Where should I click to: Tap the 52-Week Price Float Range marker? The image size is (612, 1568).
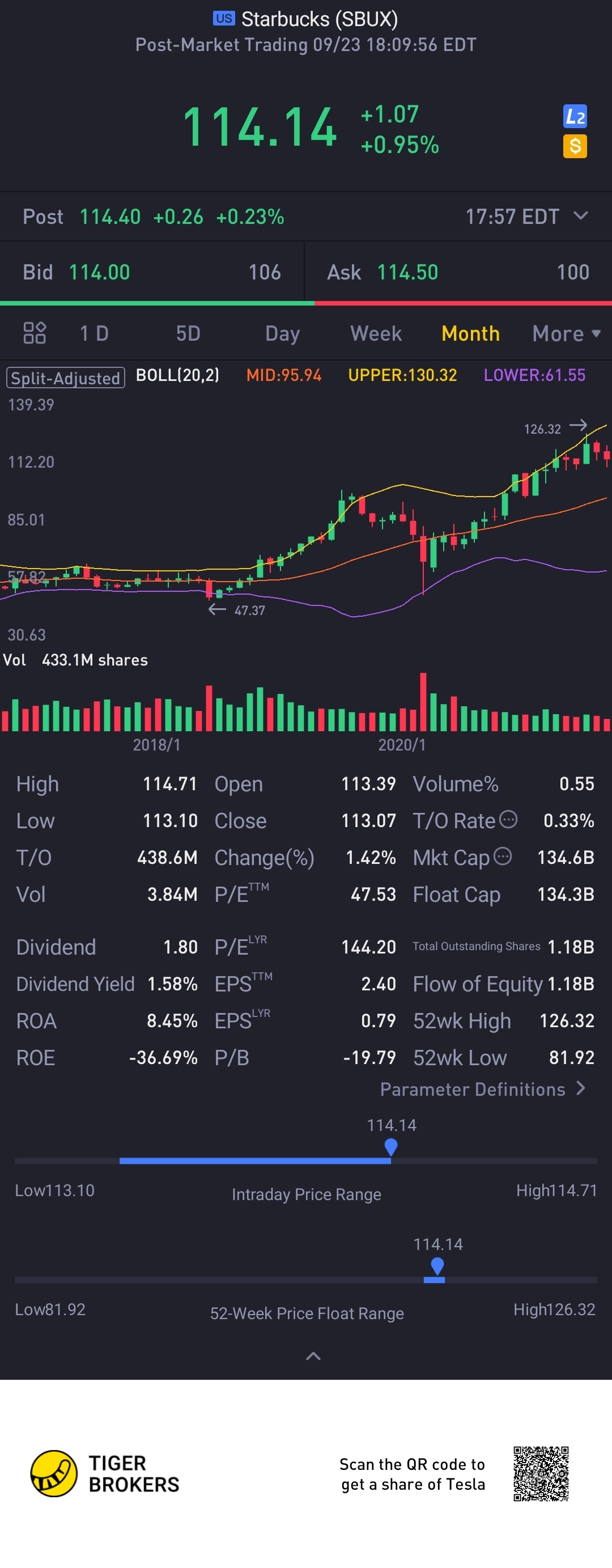coord(437,1266)
